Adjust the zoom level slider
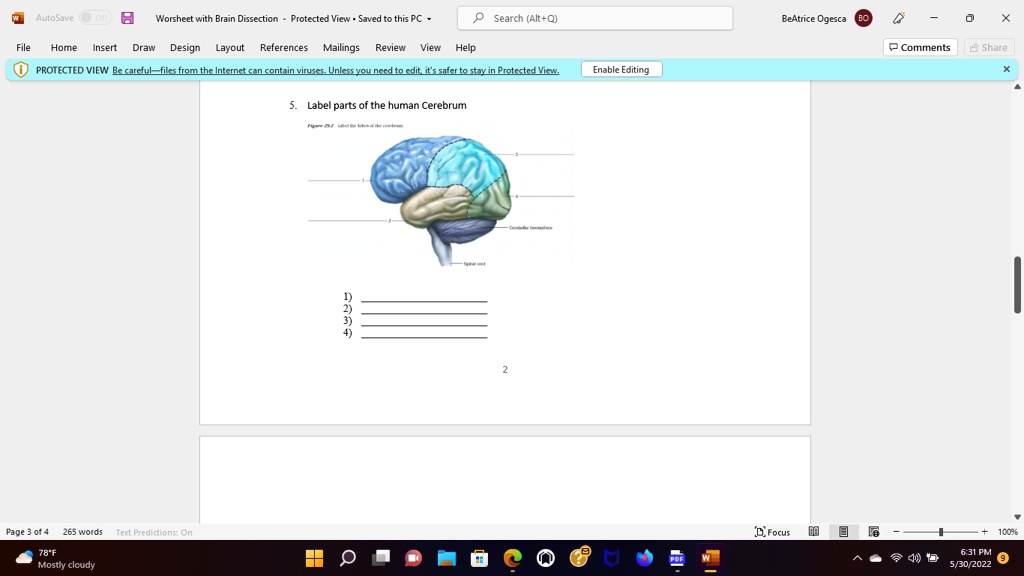 pos(940,532)
